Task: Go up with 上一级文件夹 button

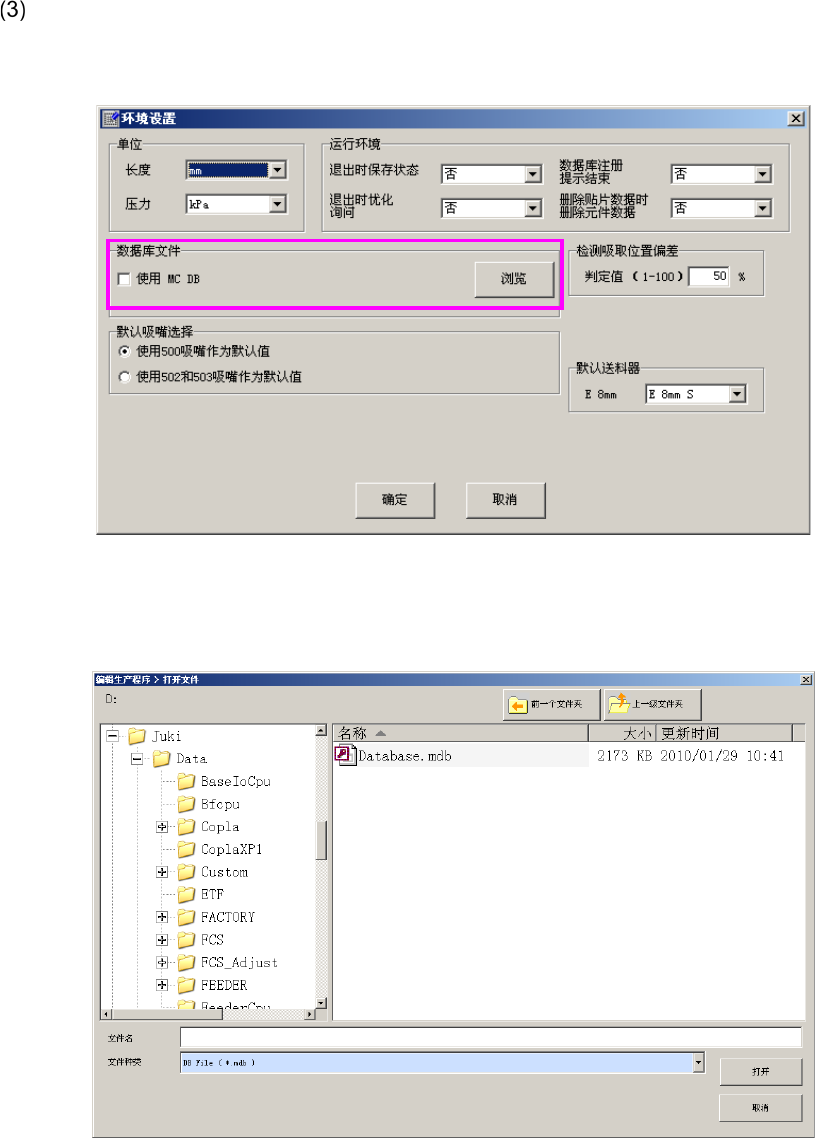Action: point(652,704)
